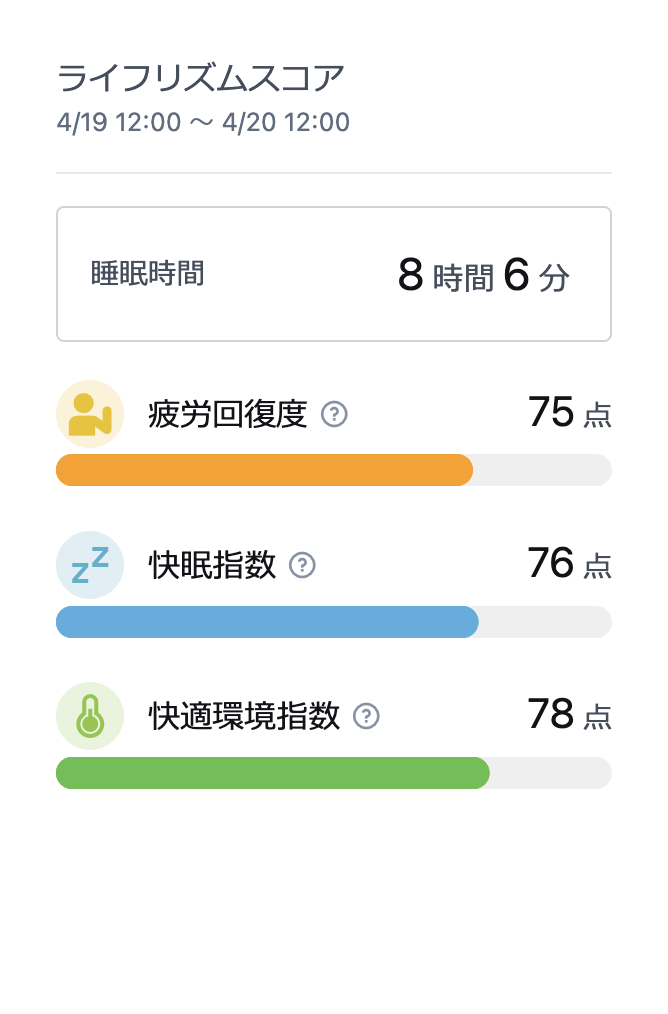The height and width of the screenshot is (1014, 668).
Task: Click the 快眠指数 label
Action: tap(212, 565)
